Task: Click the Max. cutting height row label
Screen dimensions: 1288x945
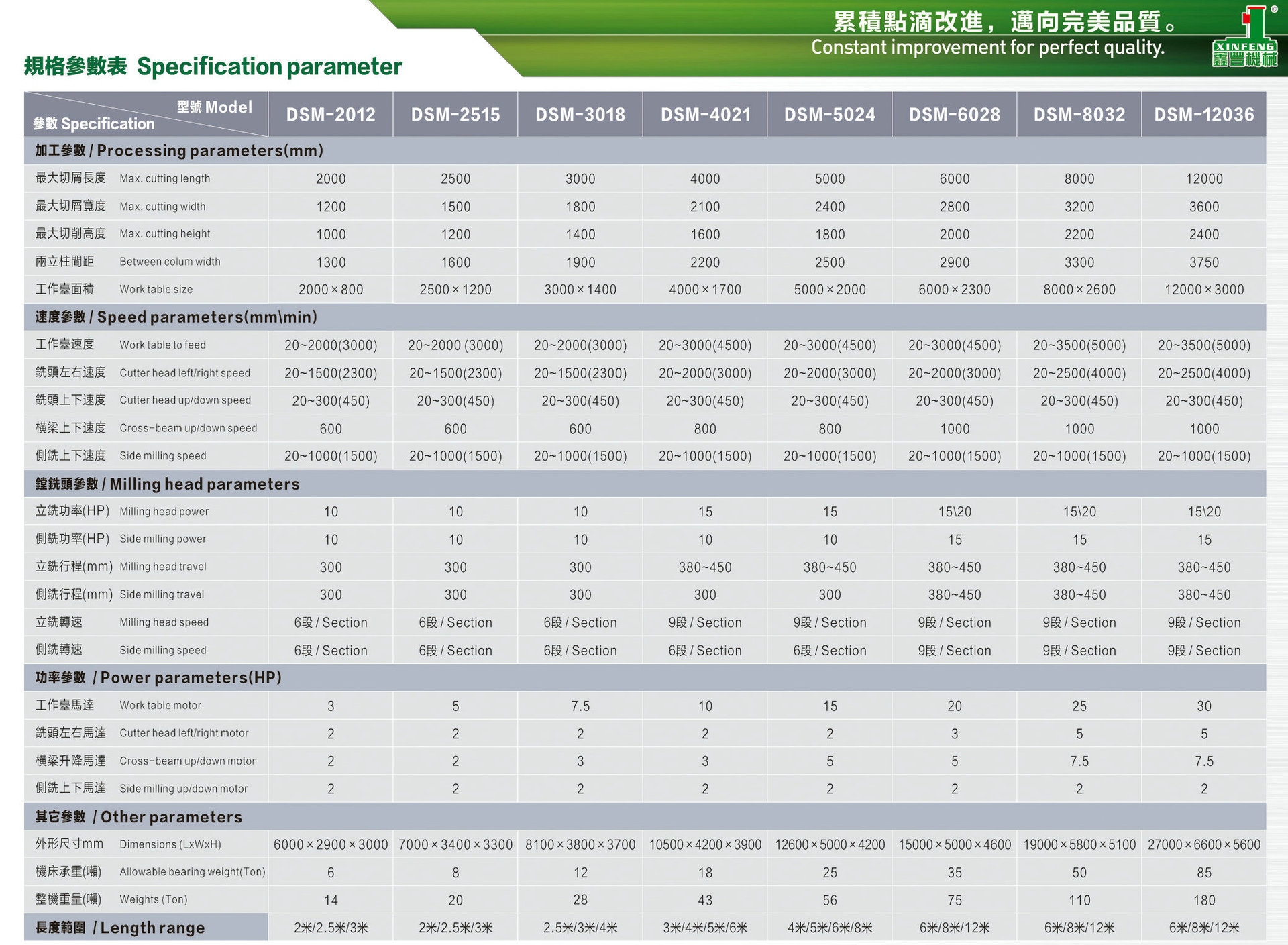Action: click(165, 234)
